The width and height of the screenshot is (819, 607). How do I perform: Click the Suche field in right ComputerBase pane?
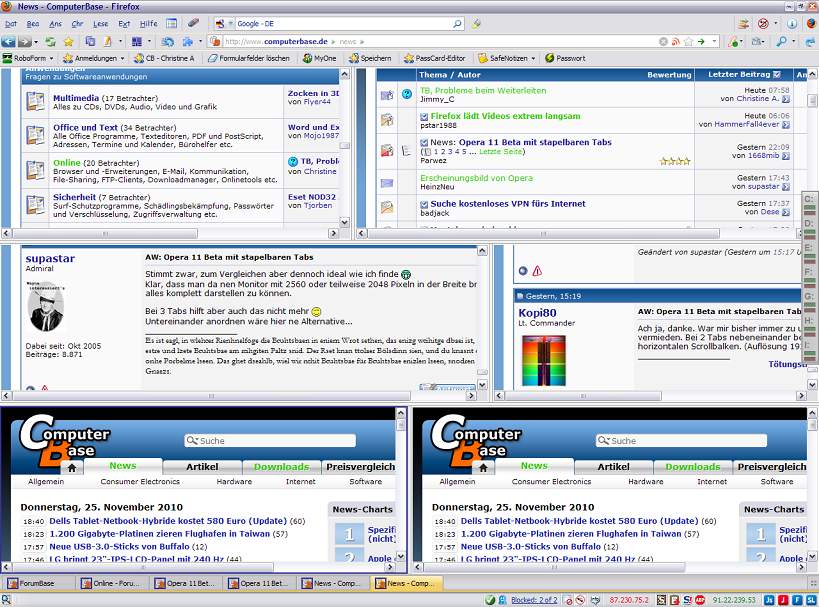[x=681, y=441]
